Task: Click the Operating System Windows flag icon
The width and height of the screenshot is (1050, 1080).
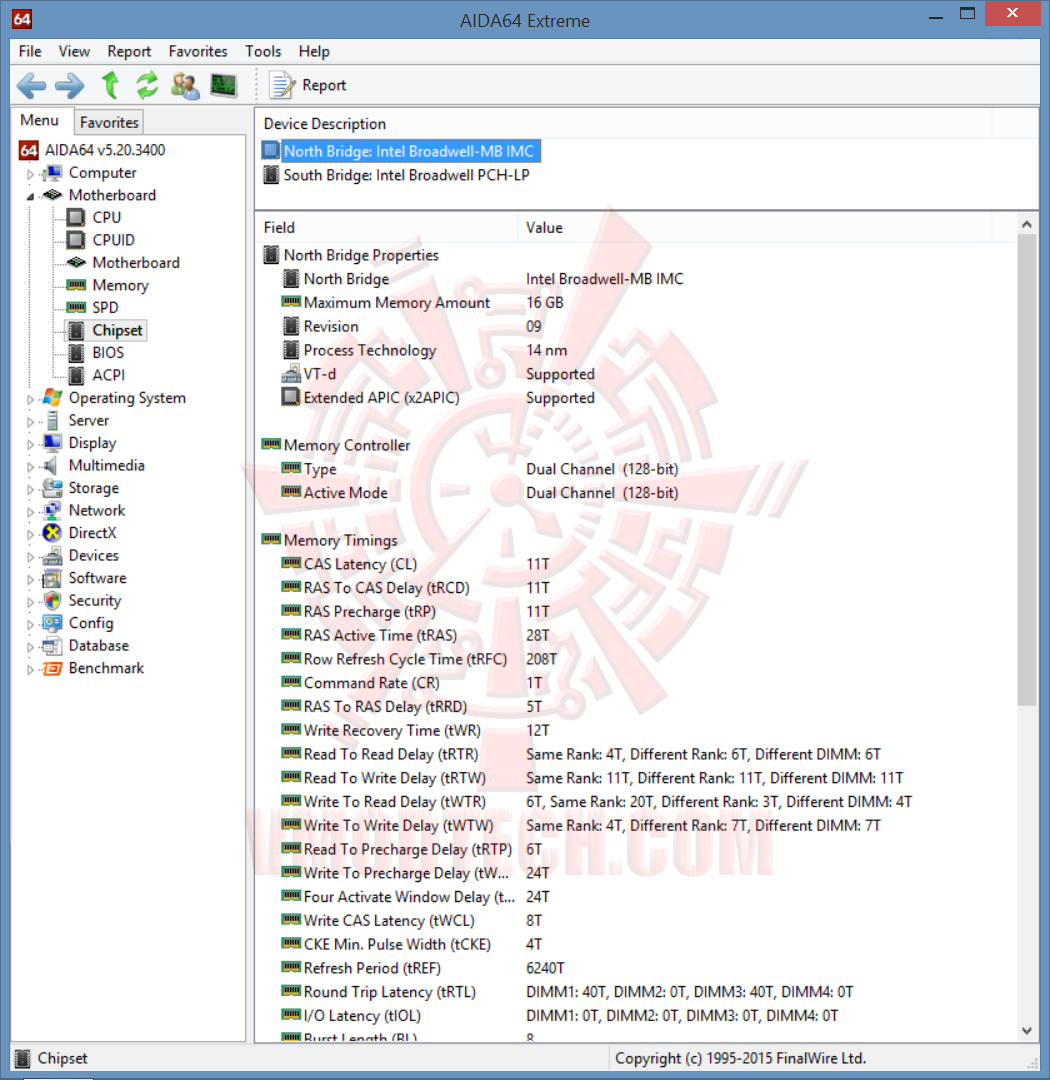Action: pos(52,397)
